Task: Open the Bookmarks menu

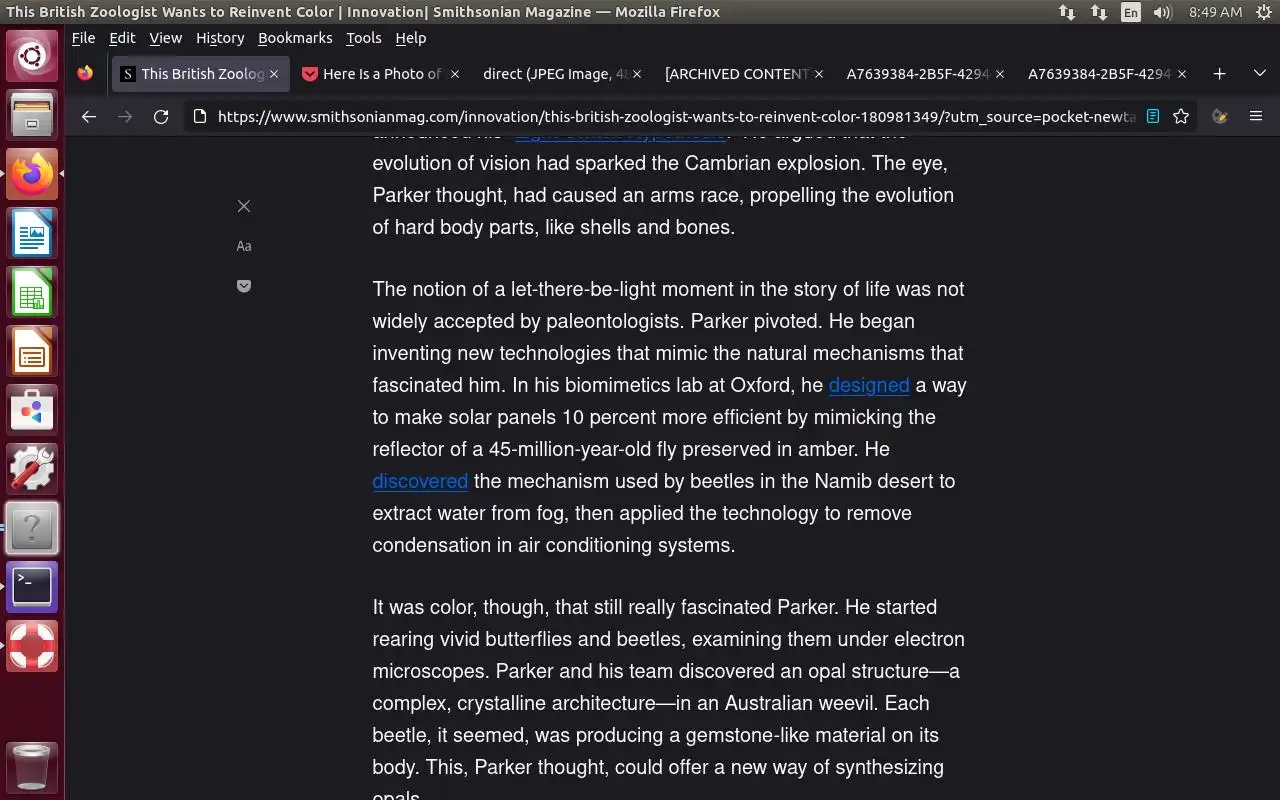Action: [x=295, y=38]
